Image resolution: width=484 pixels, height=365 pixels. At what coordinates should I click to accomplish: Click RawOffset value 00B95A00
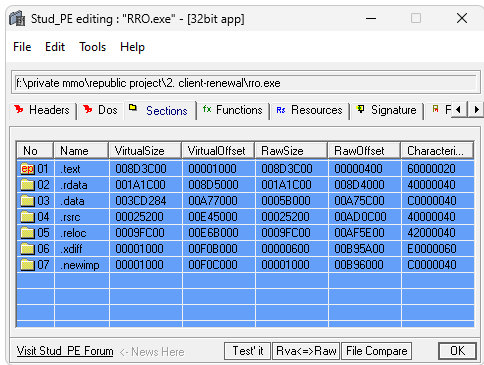pos(359,249)
